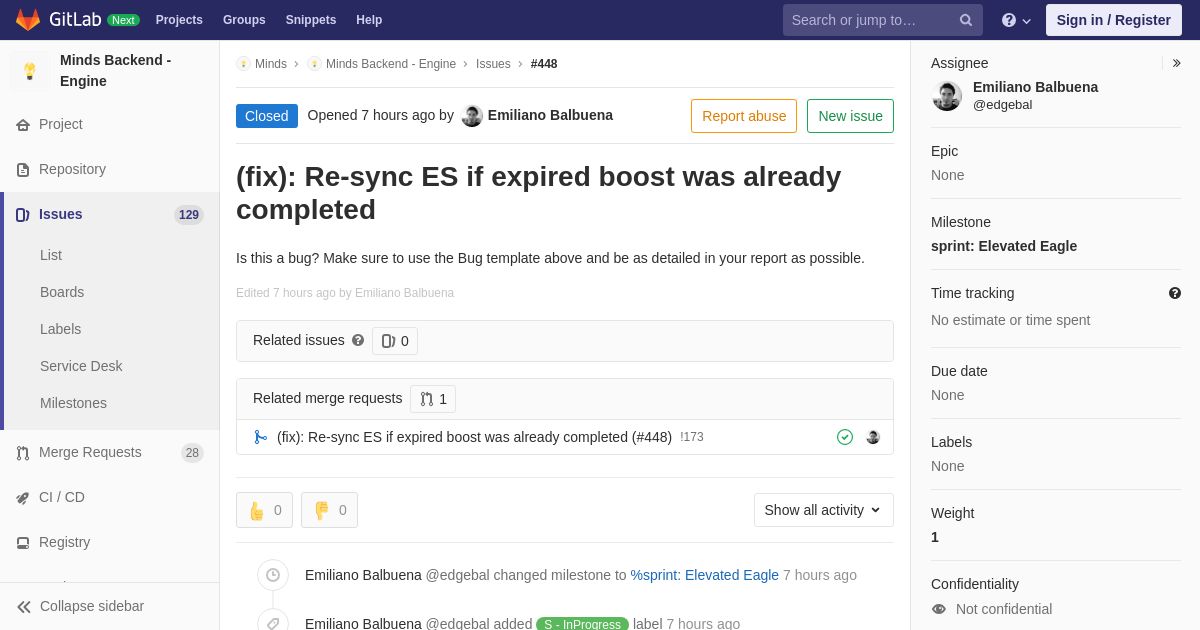
Task: Select List under Issues in sidebar
Action: pos(51,255)
